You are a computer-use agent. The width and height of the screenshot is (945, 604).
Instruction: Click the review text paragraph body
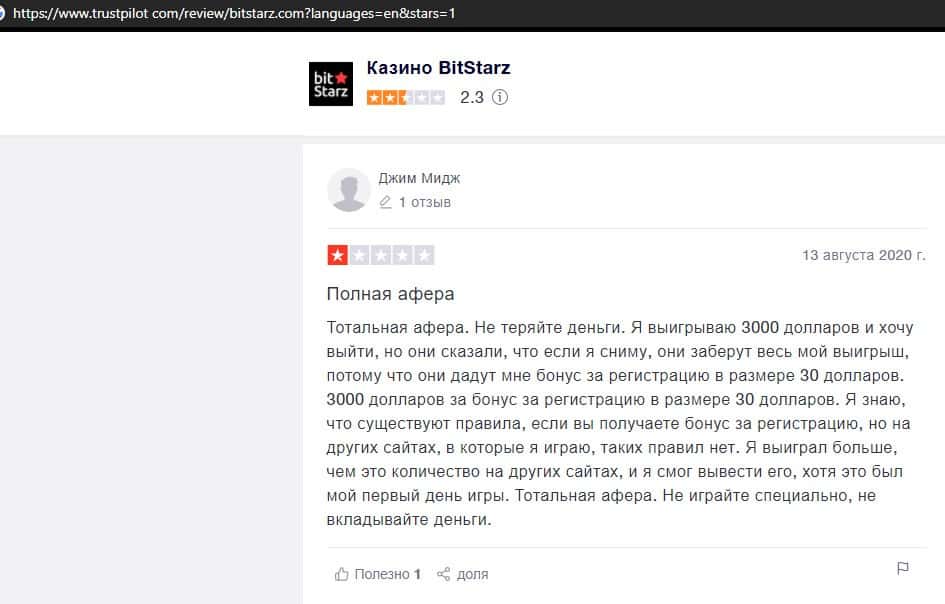coord(620,423)
